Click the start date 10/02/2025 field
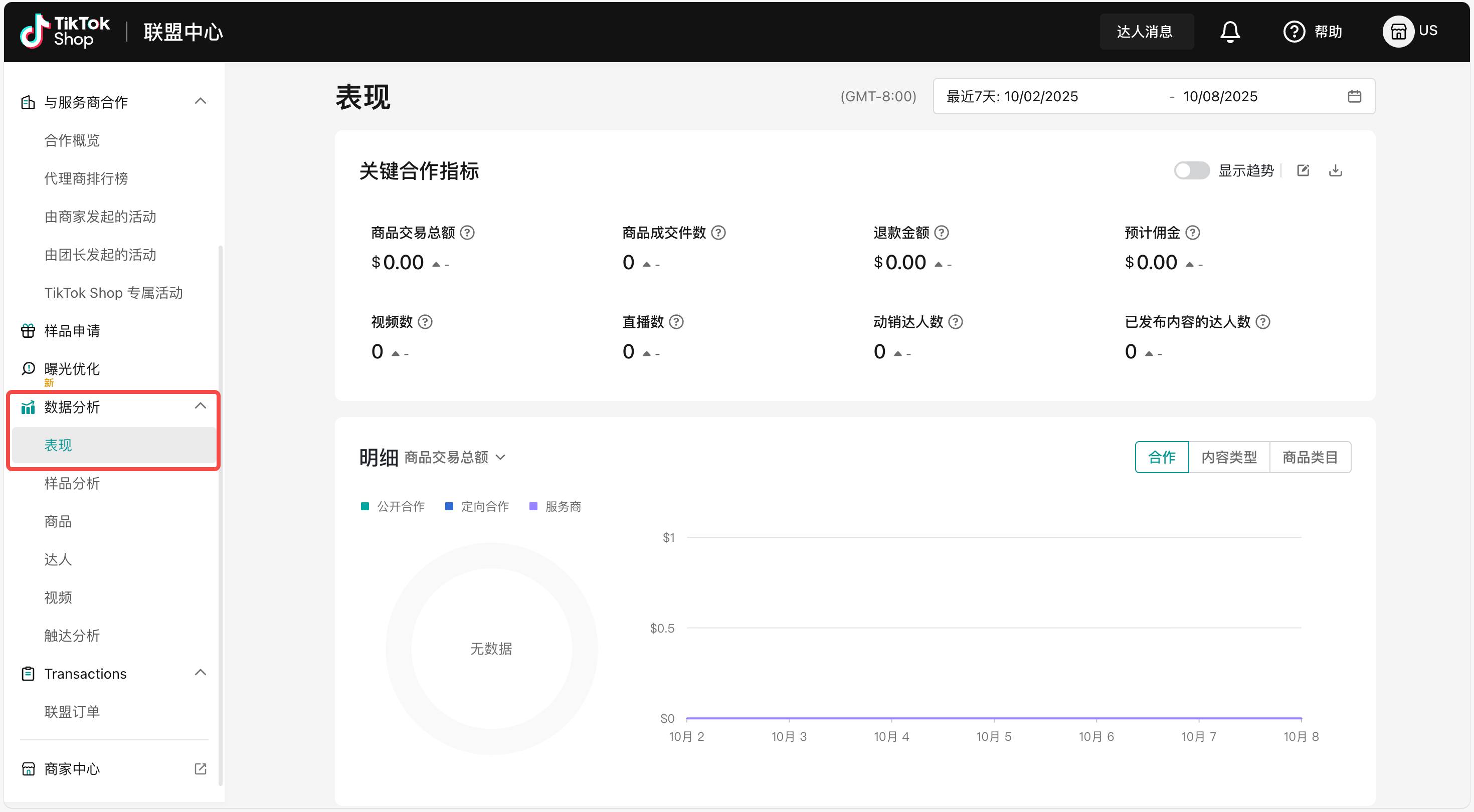The width and height of the screenshot is (1474, 812). point(1040,96)
